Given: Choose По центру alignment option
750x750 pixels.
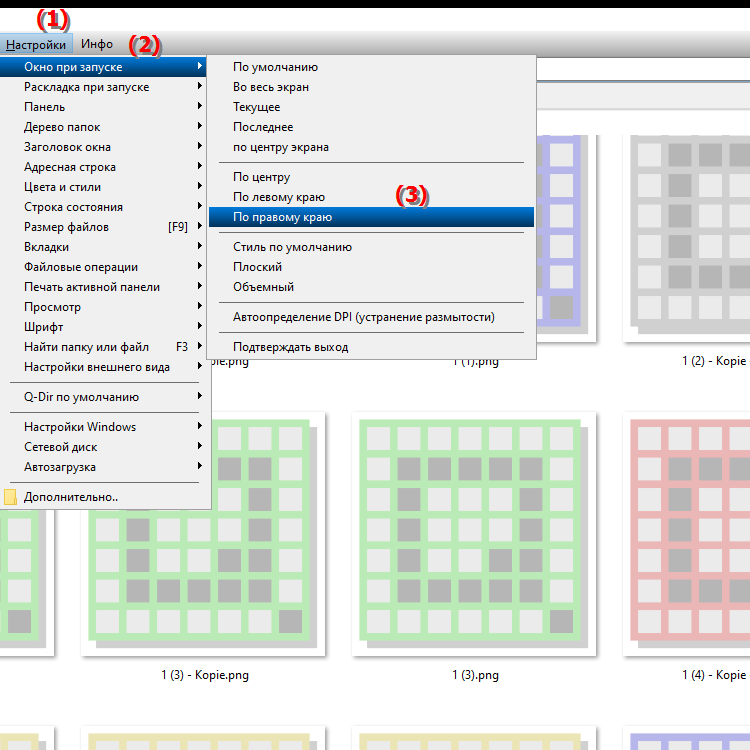Looking at the screenshot, I should [371, 177].
